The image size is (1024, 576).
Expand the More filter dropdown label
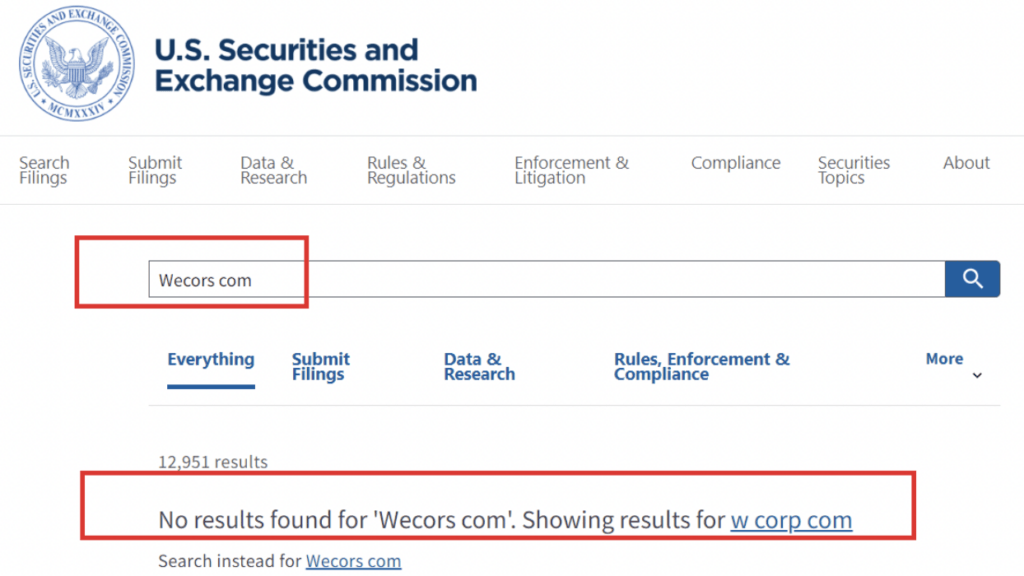coord(944,359)
